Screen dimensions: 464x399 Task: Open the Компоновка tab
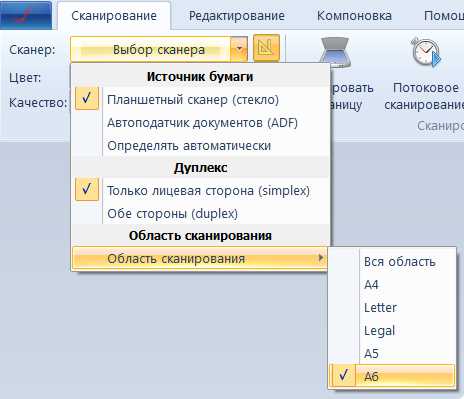pyautogui.click(x=354, y=16)
